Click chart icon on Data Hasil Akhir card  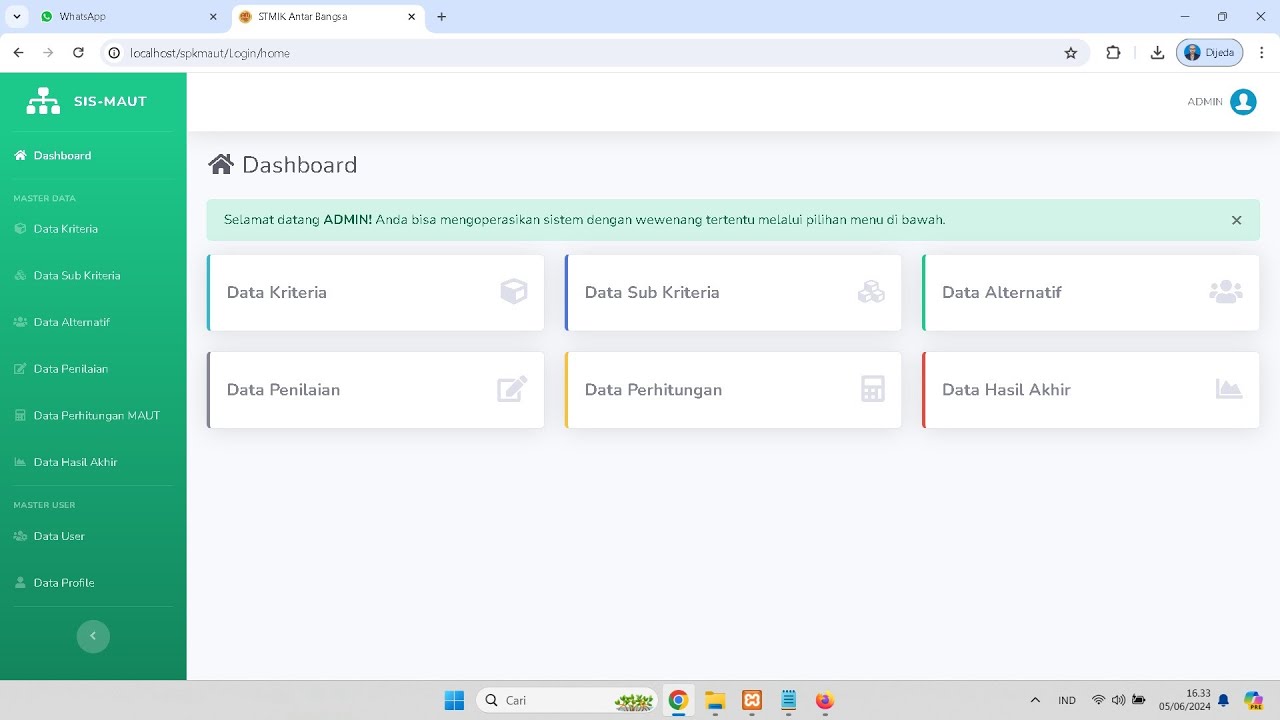point(1229,389)
